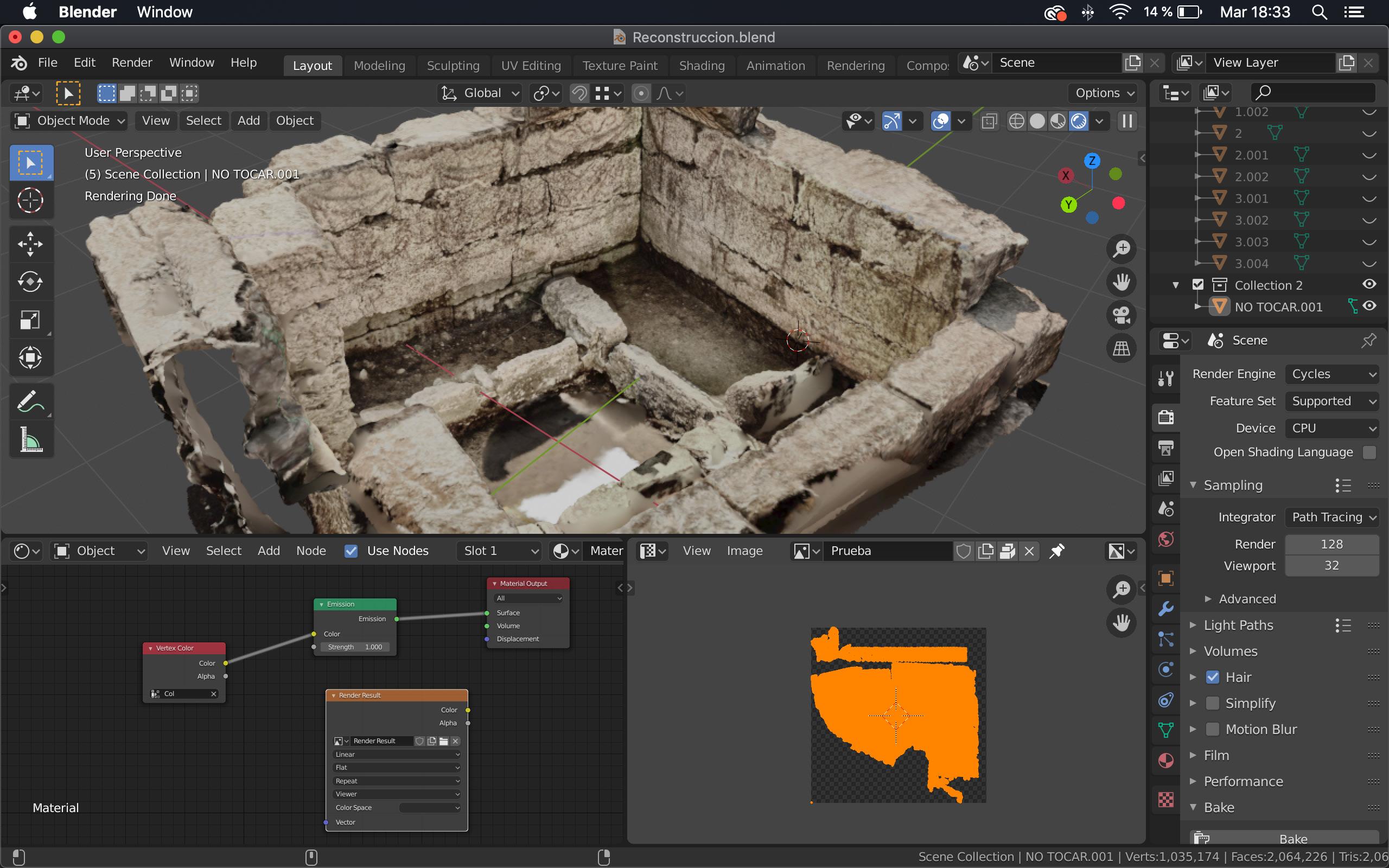Open the Render properties tab icon
This screenshot has height=868, width=1389.
pos(1165,417)
